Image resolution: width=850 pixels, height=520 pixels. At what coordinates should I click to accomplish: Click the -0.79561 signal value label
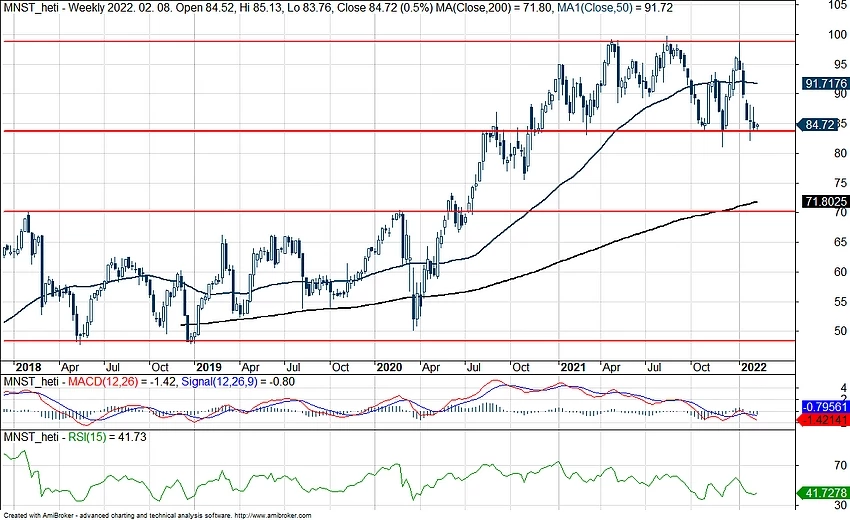pos(825,407)
